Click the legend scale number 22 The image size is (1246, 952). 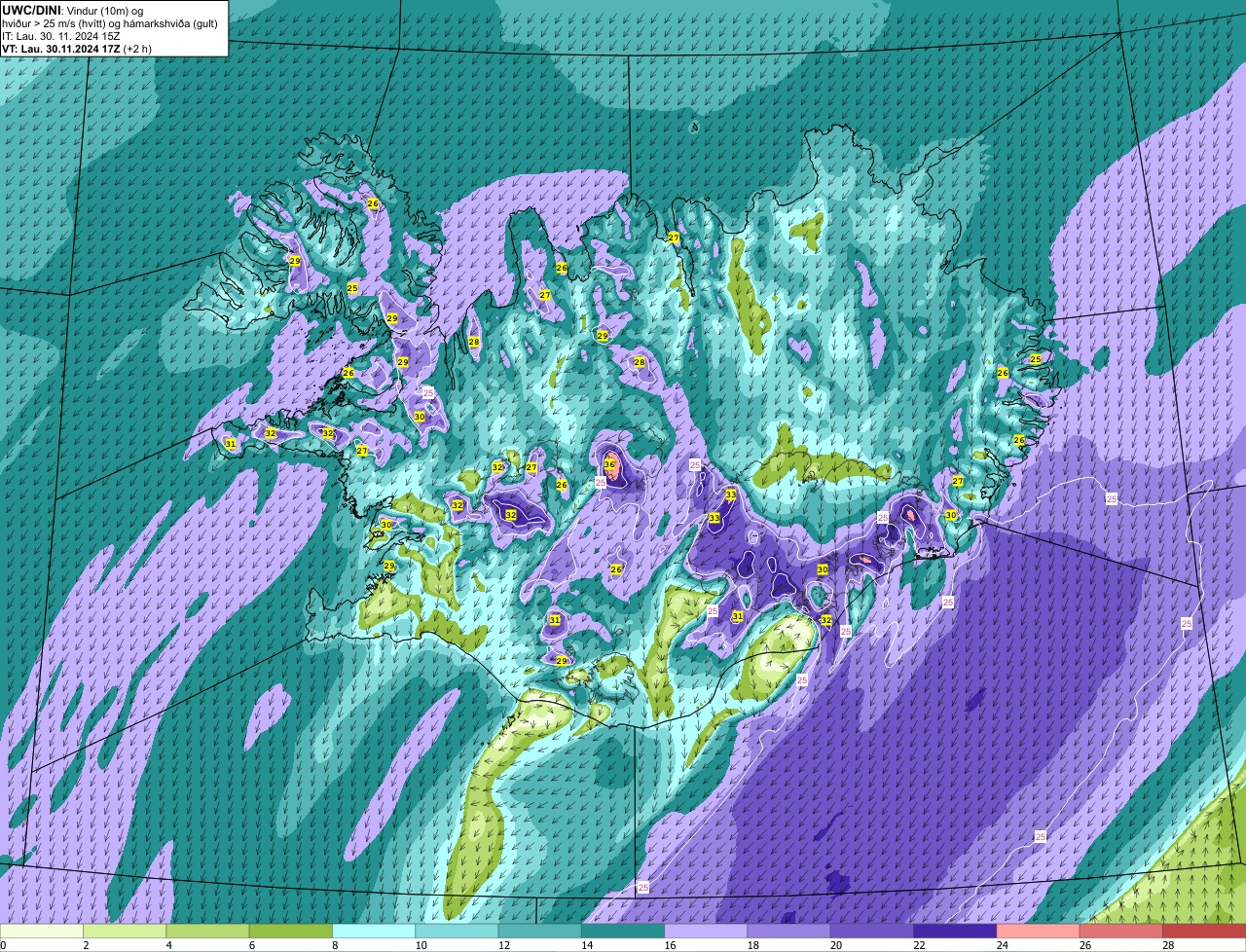click(x=919, y=945)
